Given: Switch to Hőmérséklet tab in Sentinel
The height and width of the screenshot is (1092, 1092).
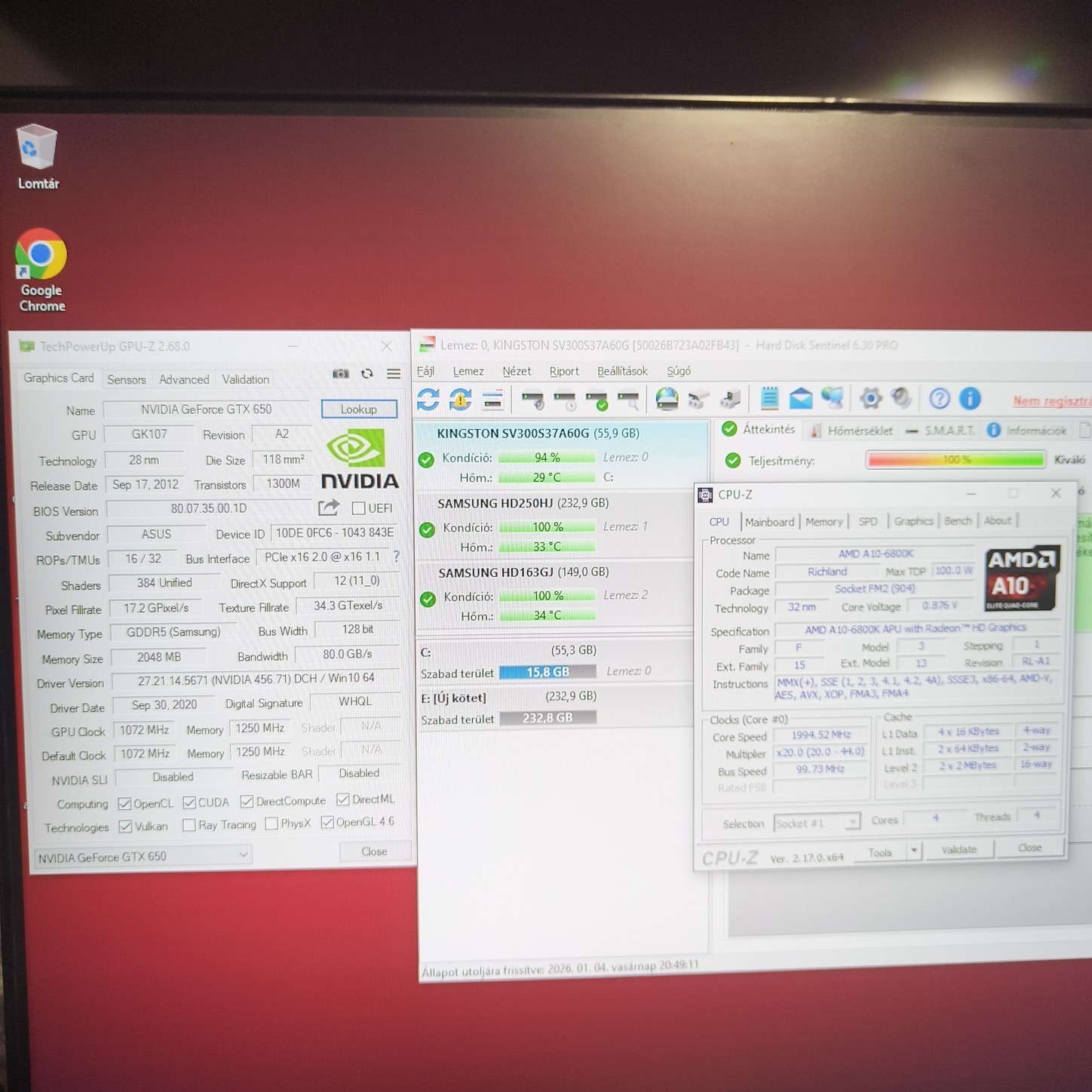Looking at the screenshot, I should coord(851,431).
